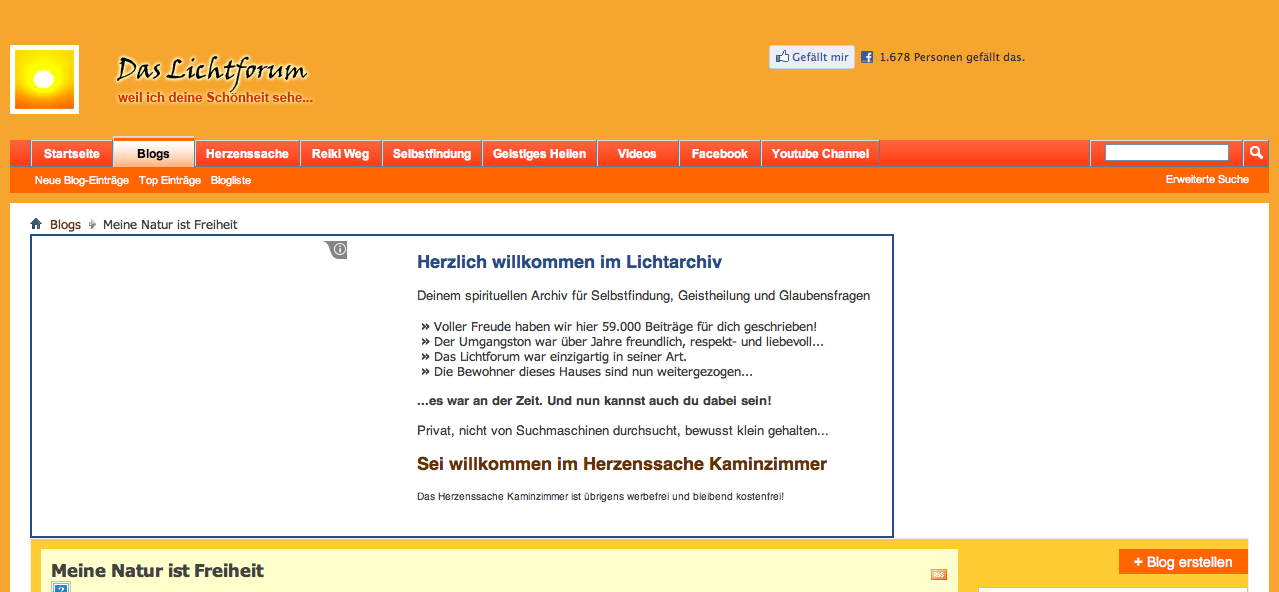The height and width of the screenshot is (592, 1279).
Task: Open Herzenssache Kaminzimmer welcome link
Action: (621, 464)
